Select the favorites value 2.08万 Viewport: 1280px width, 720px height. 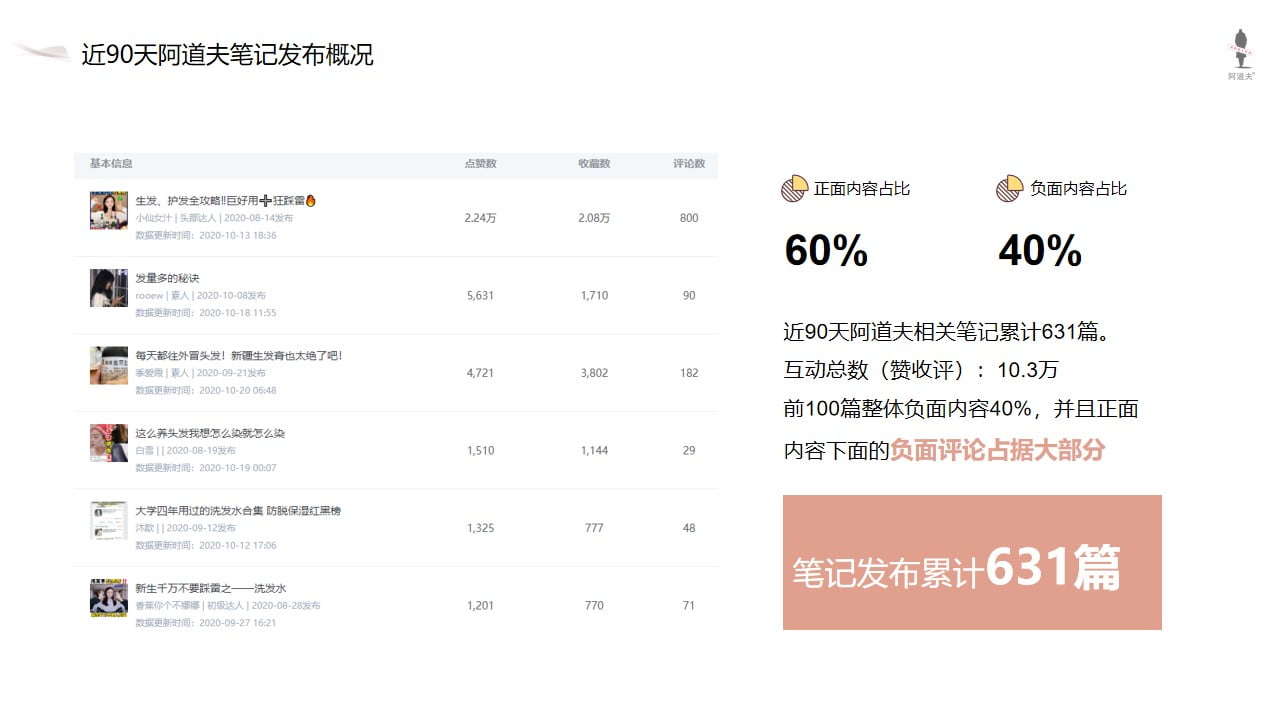click(x=594, y=218)
